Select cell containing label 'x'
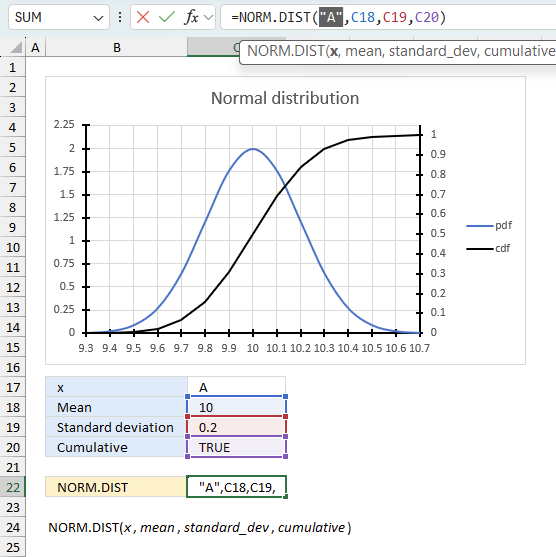 [117, 387]
